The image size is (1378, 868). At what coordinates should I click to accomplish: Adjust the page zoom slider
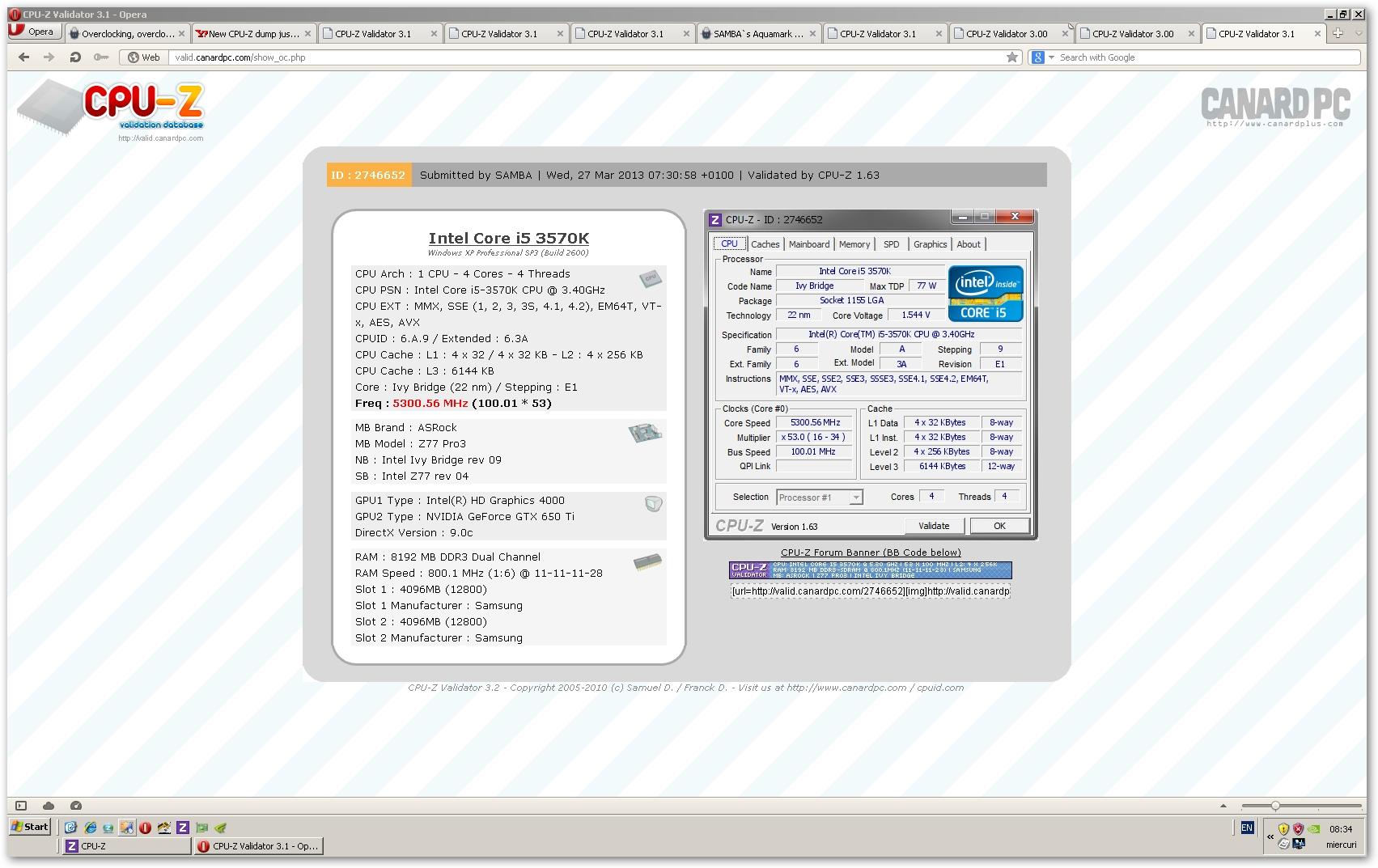(x=1303, y=806)
